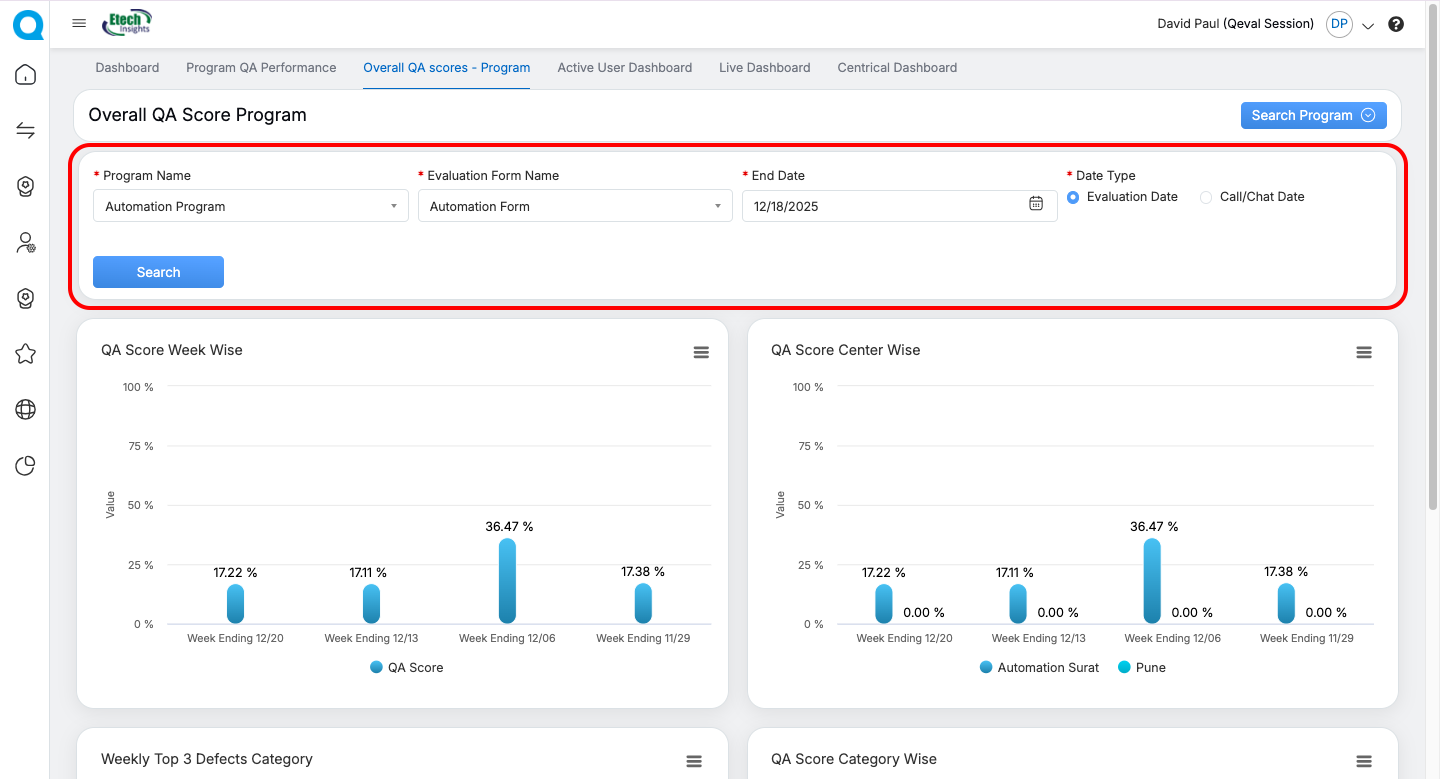1440x779 pixels.
Task: Click the Automation Surat legend color dot
Action: click(x=986, y=667)
